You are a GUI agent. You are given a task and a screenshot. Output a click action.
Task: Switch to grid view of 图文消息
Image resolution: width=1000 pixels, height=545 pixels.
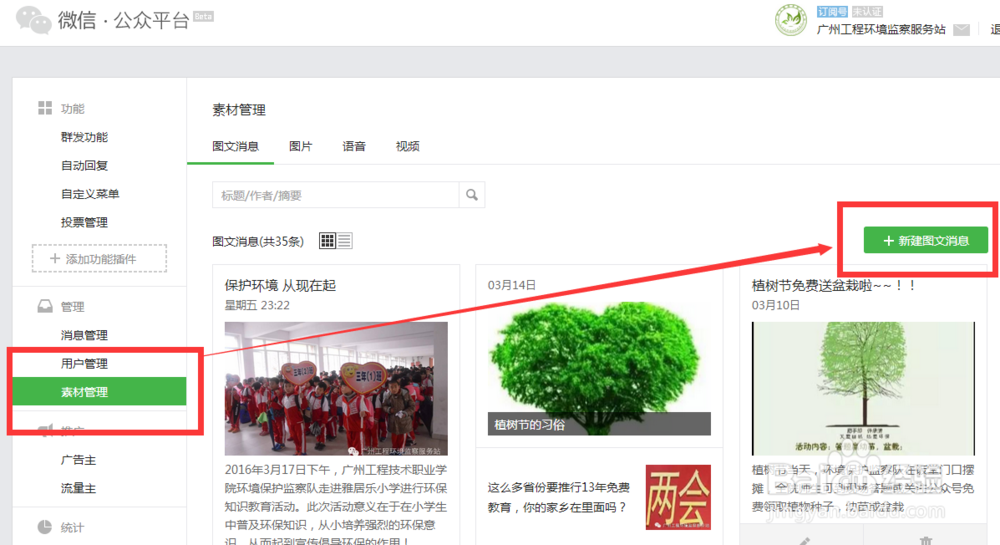(x=327, y=240)
